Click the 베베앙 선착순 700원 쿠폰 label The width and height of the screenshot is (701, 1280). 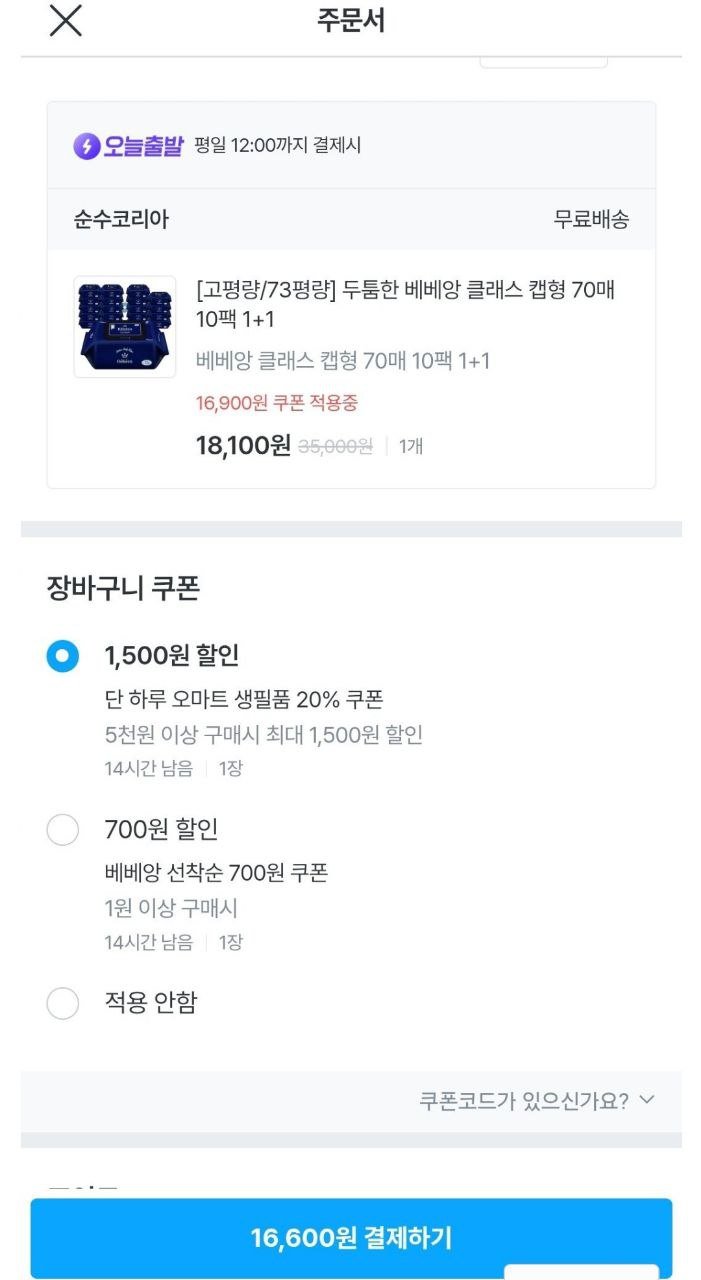(x=216, y=873)
